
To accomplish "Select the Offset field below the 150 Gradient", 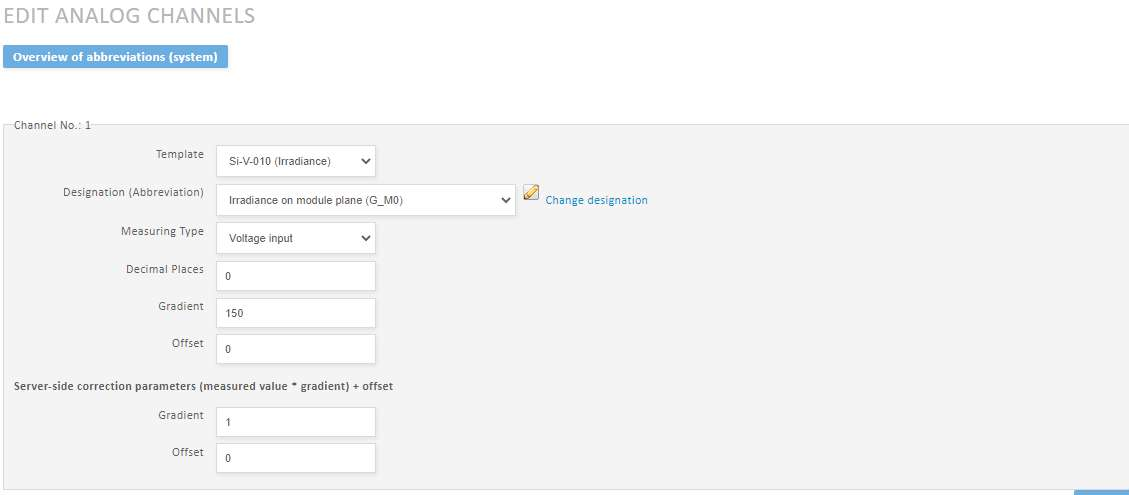I will [296, 350].
